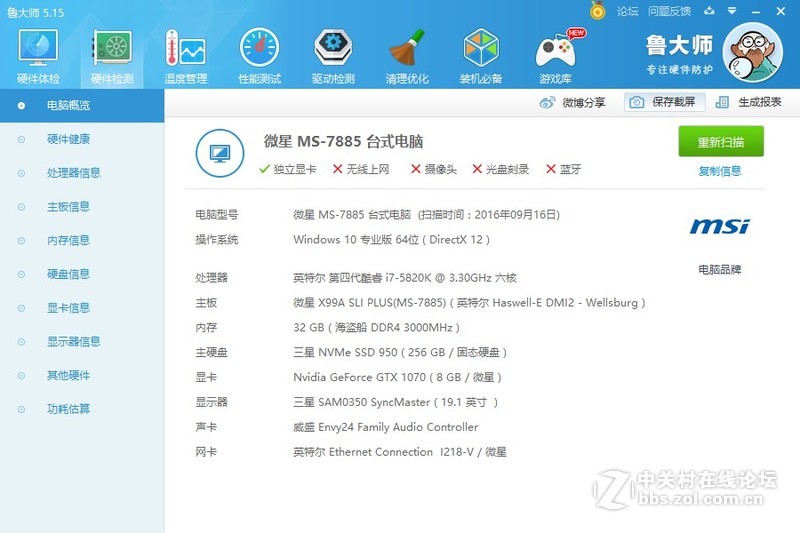This screenshot has width=800, height=533.
Task: Select 电脑概览 in the sidebar
Action: (82, 106)
